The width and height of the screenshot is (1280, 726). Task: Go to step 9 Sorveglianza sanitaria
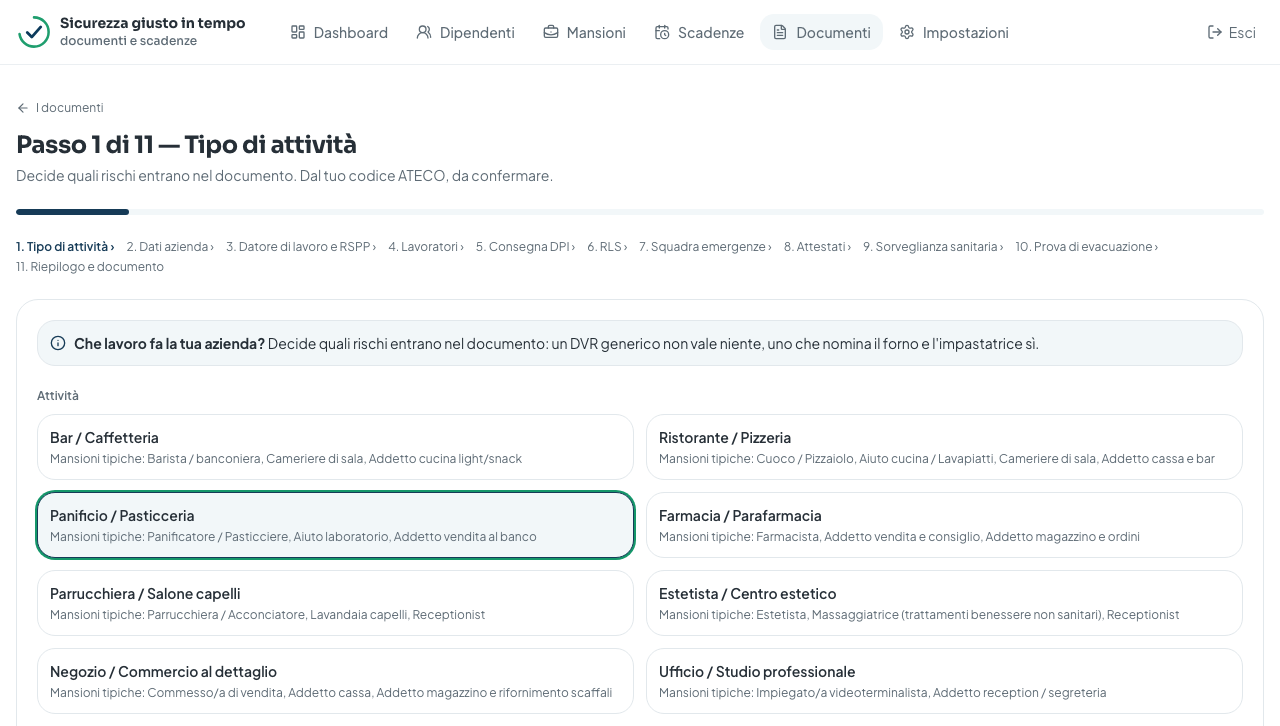tap(933, 247)
